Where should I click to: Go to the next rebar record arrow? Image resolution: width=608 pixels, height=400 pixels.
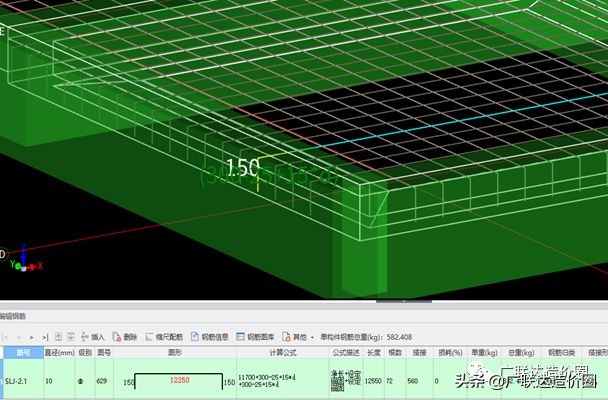31,337
